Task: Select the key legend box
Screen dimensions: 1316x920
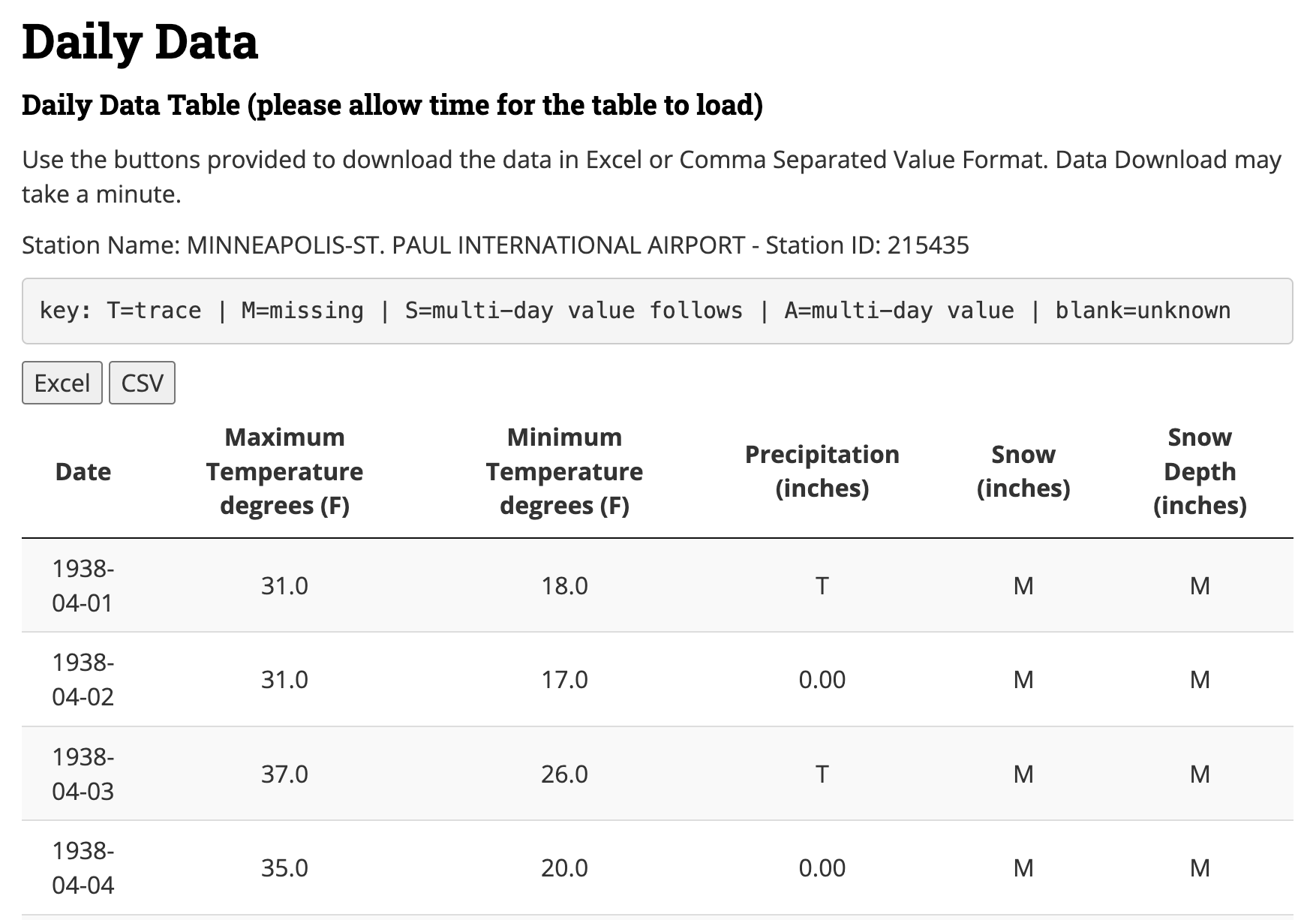Action: point(656,310)
